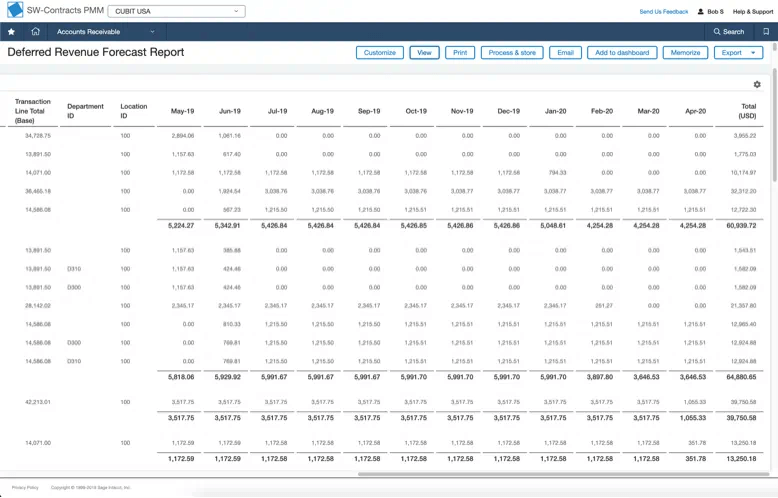Click the Dec-19 column header
Viewport: 778px width, 498px height.
(509, 111)
